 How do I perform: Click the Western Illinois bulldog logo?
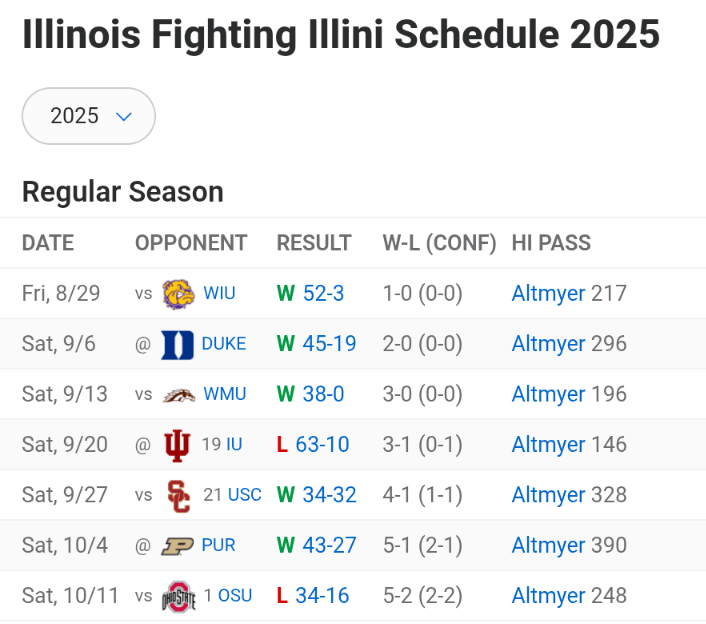point(178,294)
